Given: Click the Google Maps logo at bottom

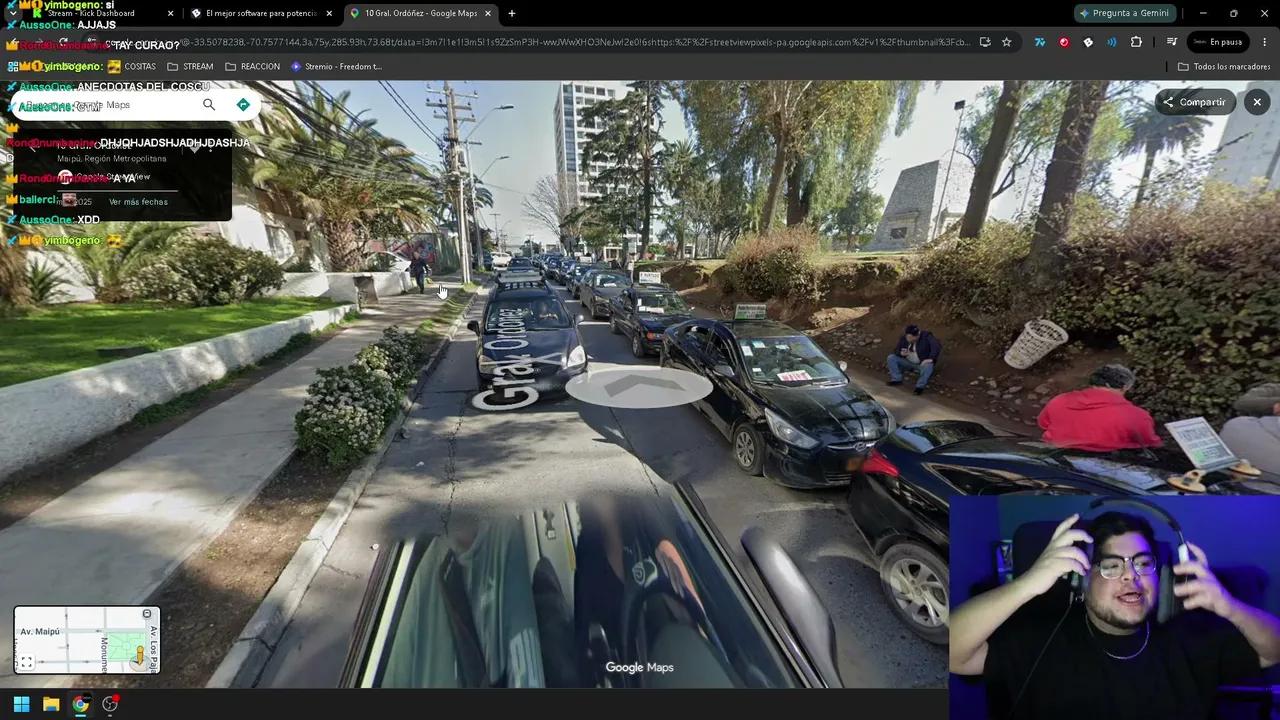Looking at the screenshot, I should [640, 668].
